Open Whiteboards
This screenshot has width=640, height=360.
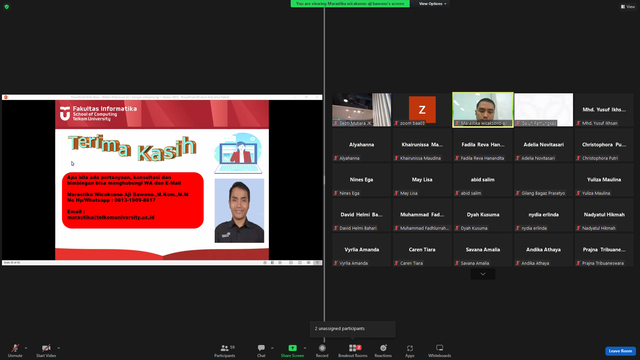click(440, 350)
